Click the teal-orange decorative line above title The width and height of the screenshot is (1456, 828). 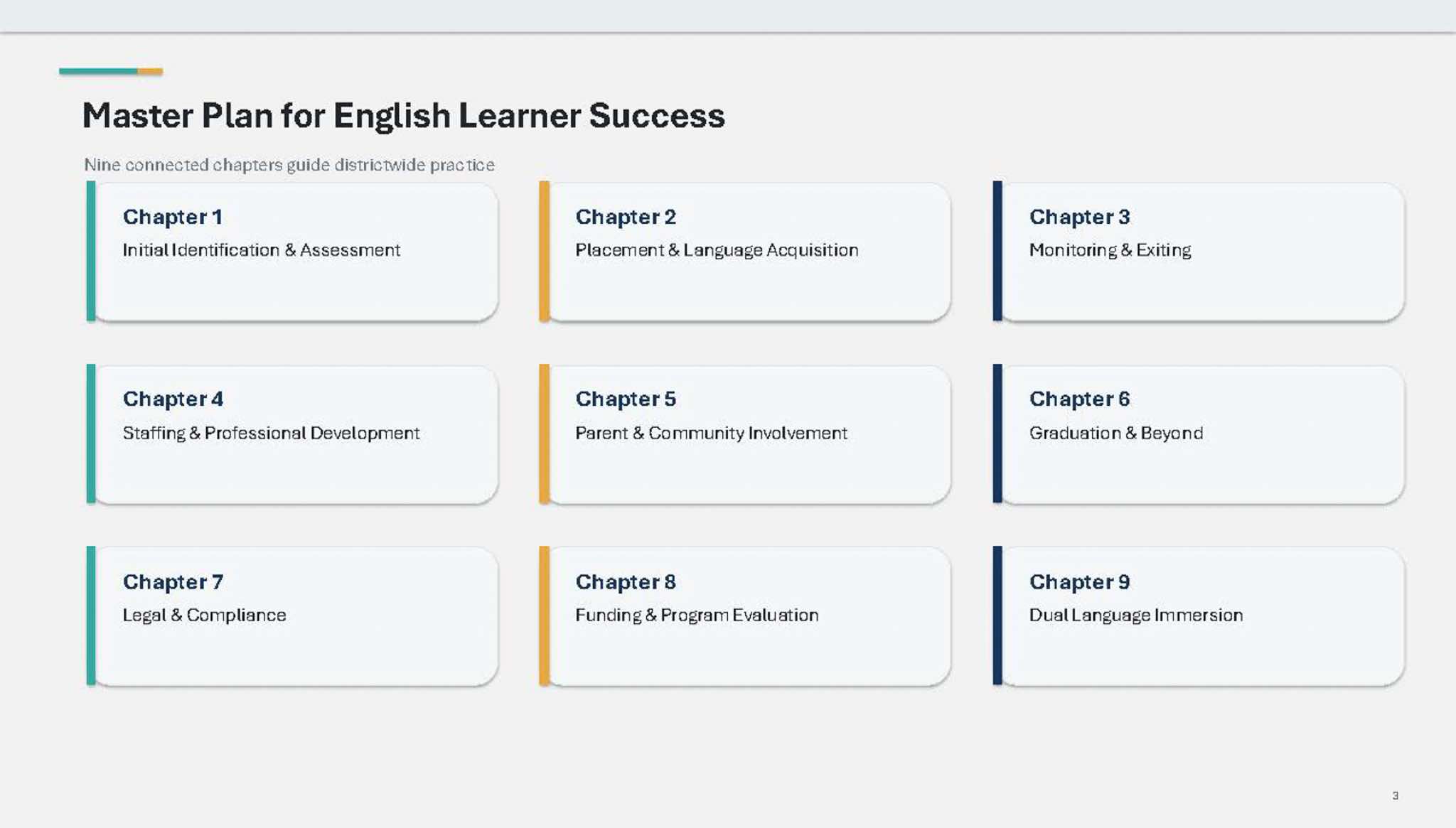111,71
